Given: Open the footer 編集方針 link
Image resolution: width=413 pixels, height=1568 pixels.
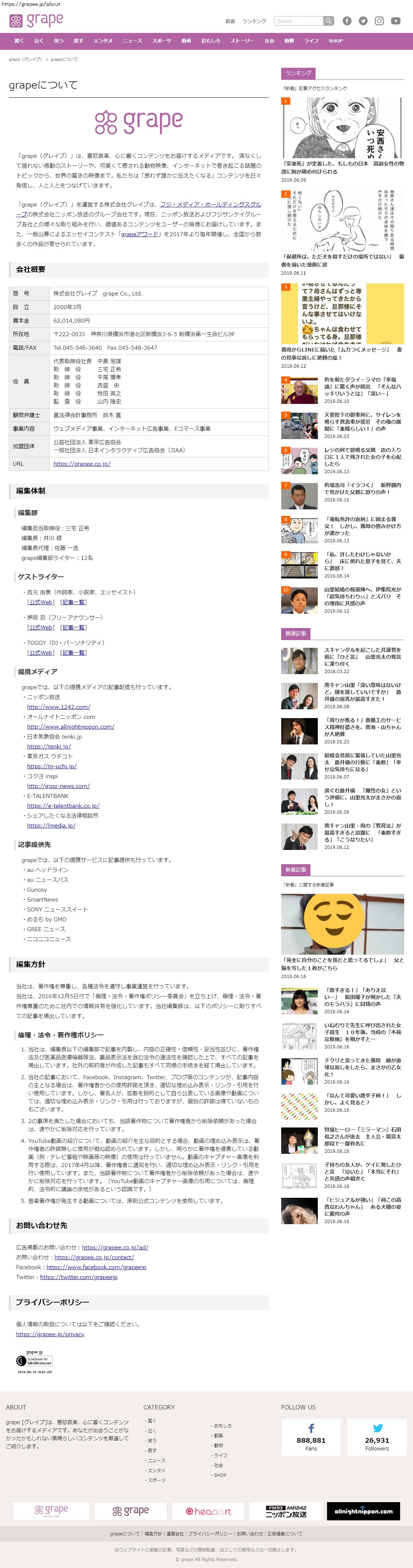Looking at the screenshot, I should click(x=153, y=1534).
